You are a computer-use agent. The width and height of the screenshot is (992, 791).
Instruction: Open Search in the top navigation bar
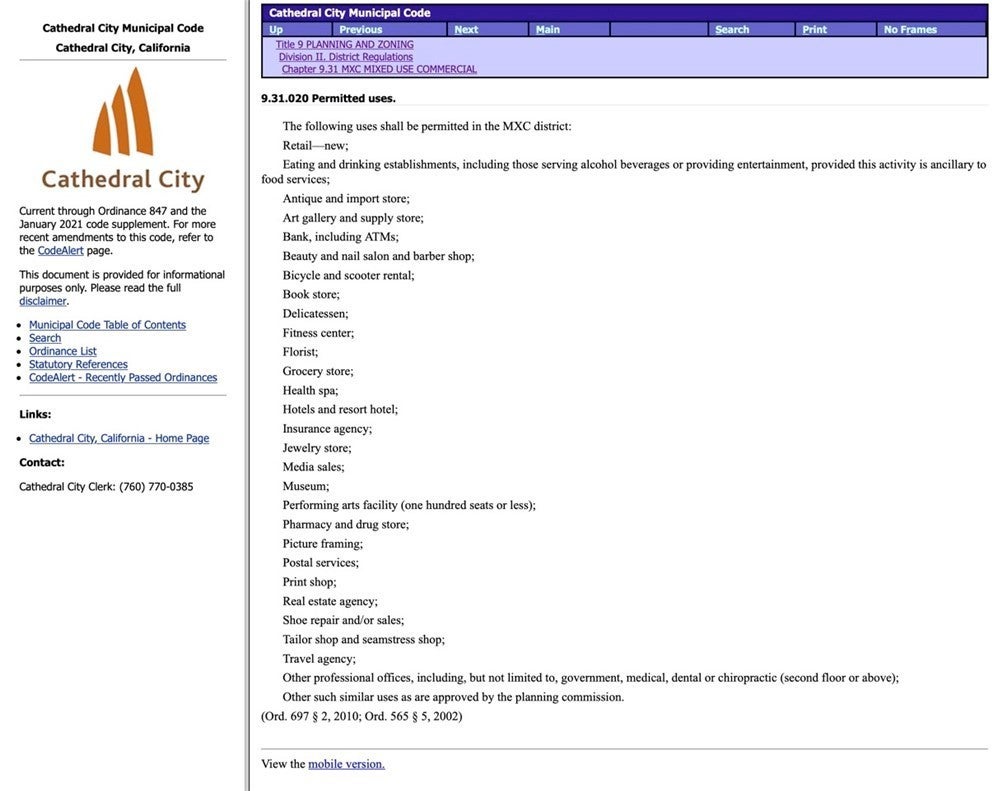tap(732, 30)
